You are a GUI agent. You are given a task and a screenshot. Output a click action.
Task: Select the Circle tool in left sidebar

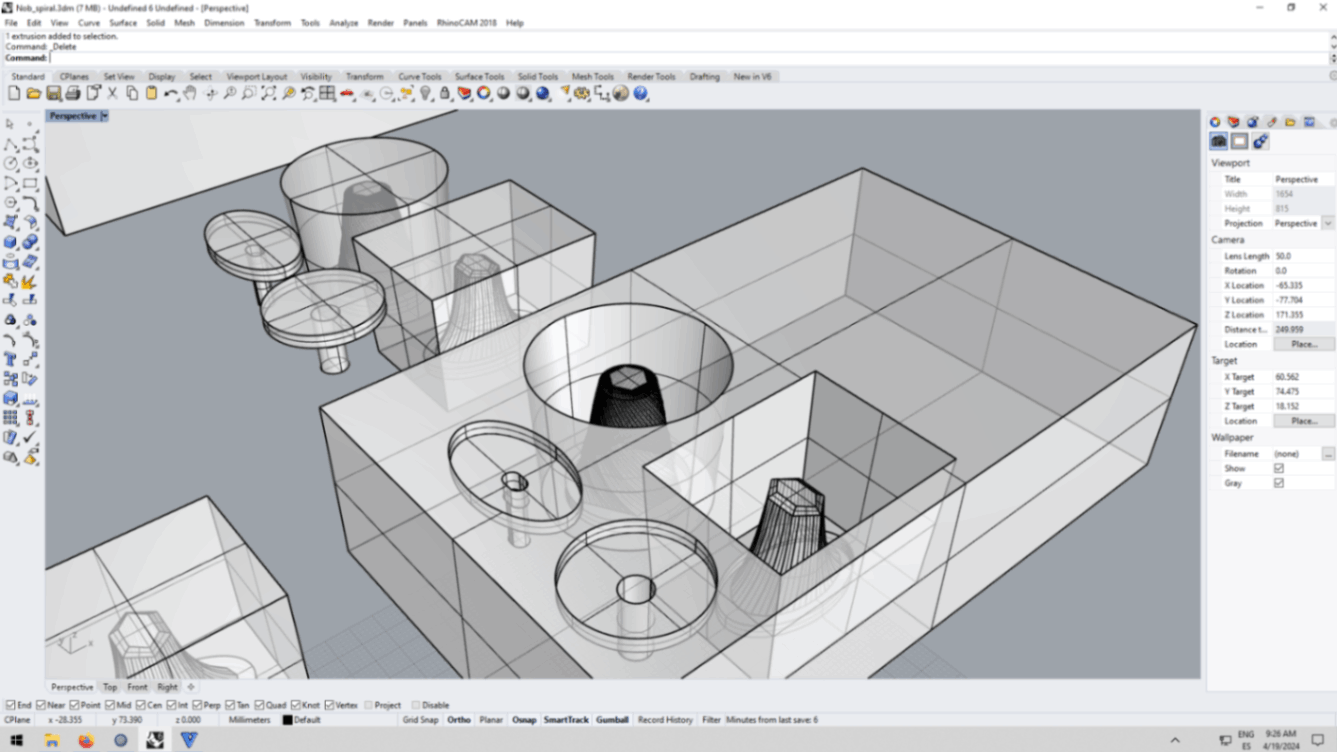tap(10, 163)
